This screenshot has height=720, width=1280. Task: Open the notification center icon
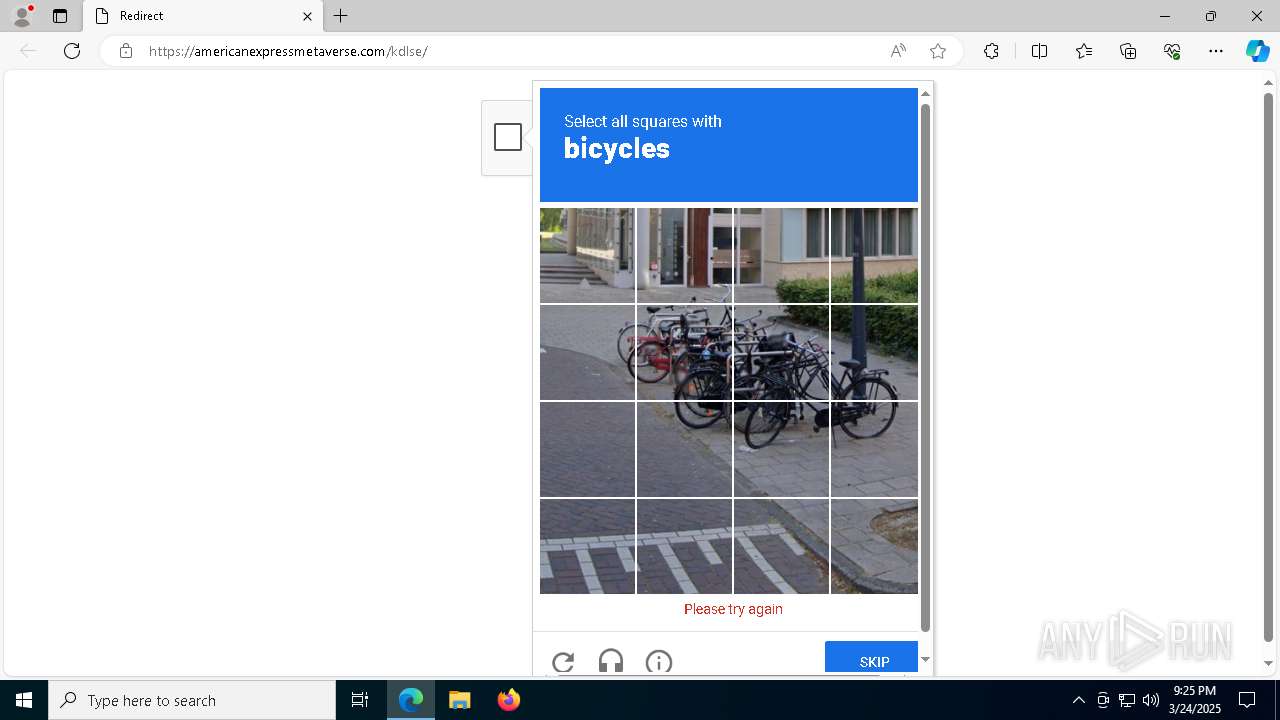[x=1247, y=700]
